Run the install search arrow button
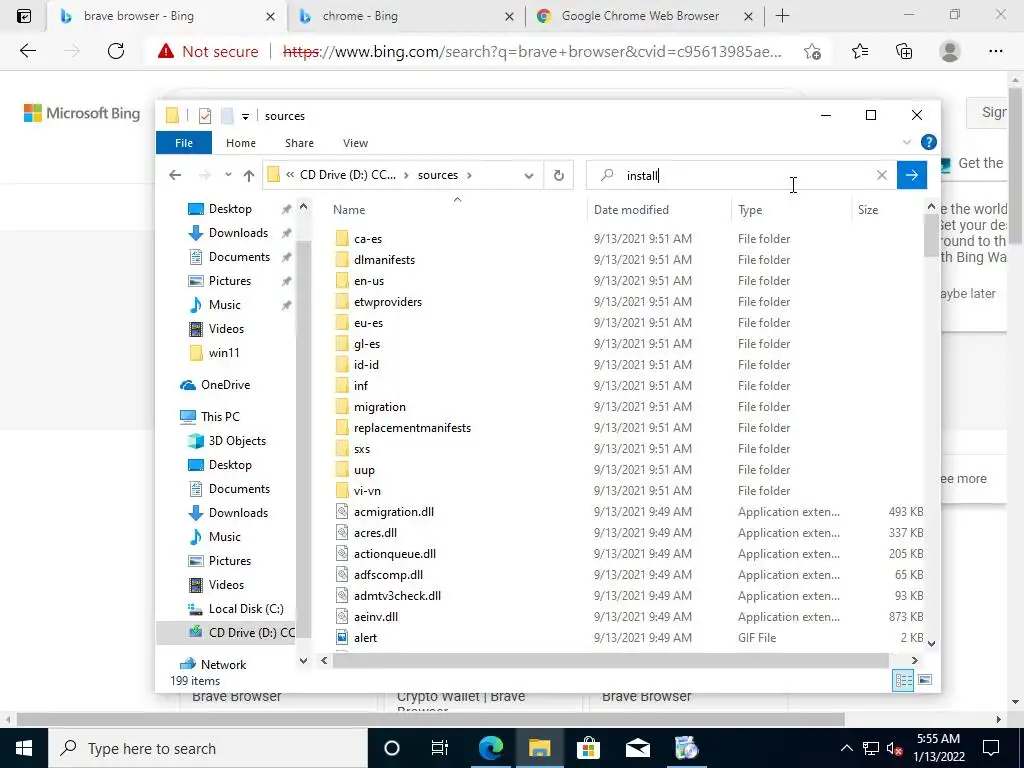Viewport: 1024px width, 768px height. pyautogui.click(x=912, y=175)
